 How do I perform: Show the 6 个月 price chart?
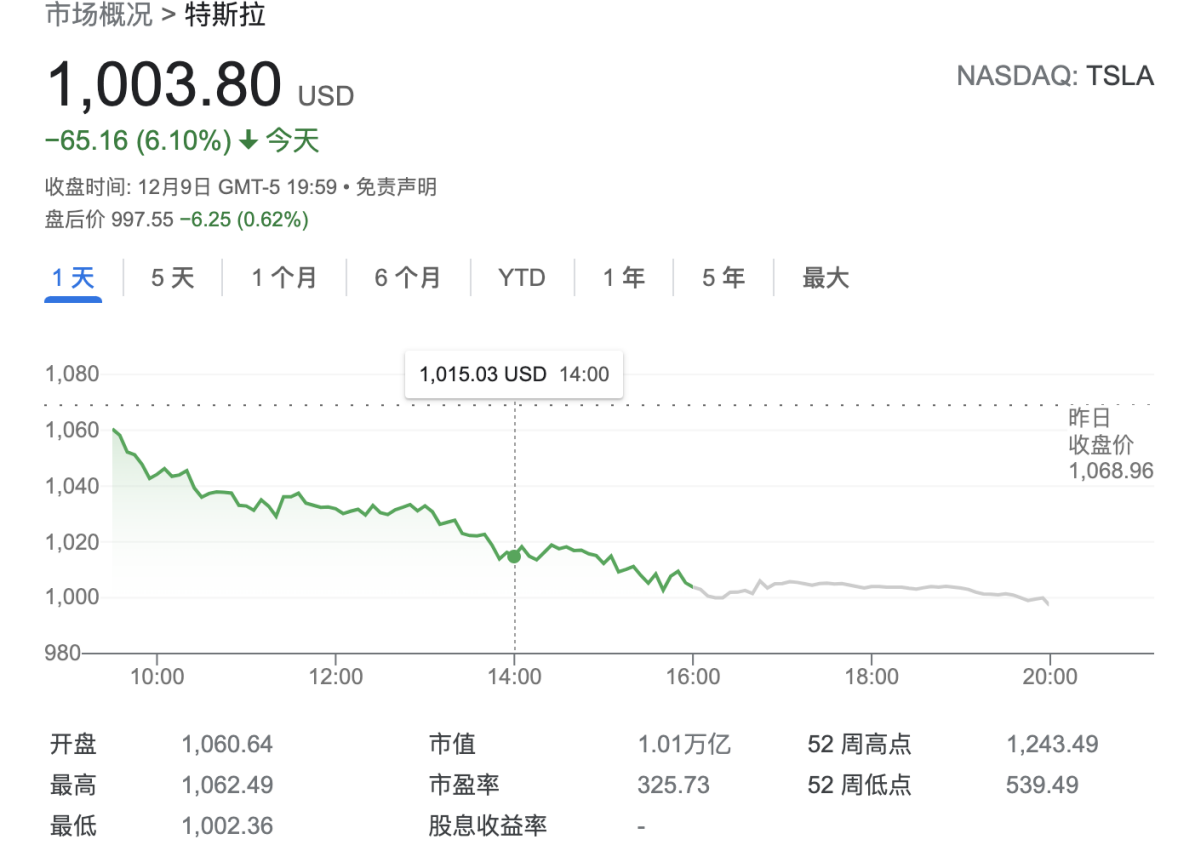(408, 277)
